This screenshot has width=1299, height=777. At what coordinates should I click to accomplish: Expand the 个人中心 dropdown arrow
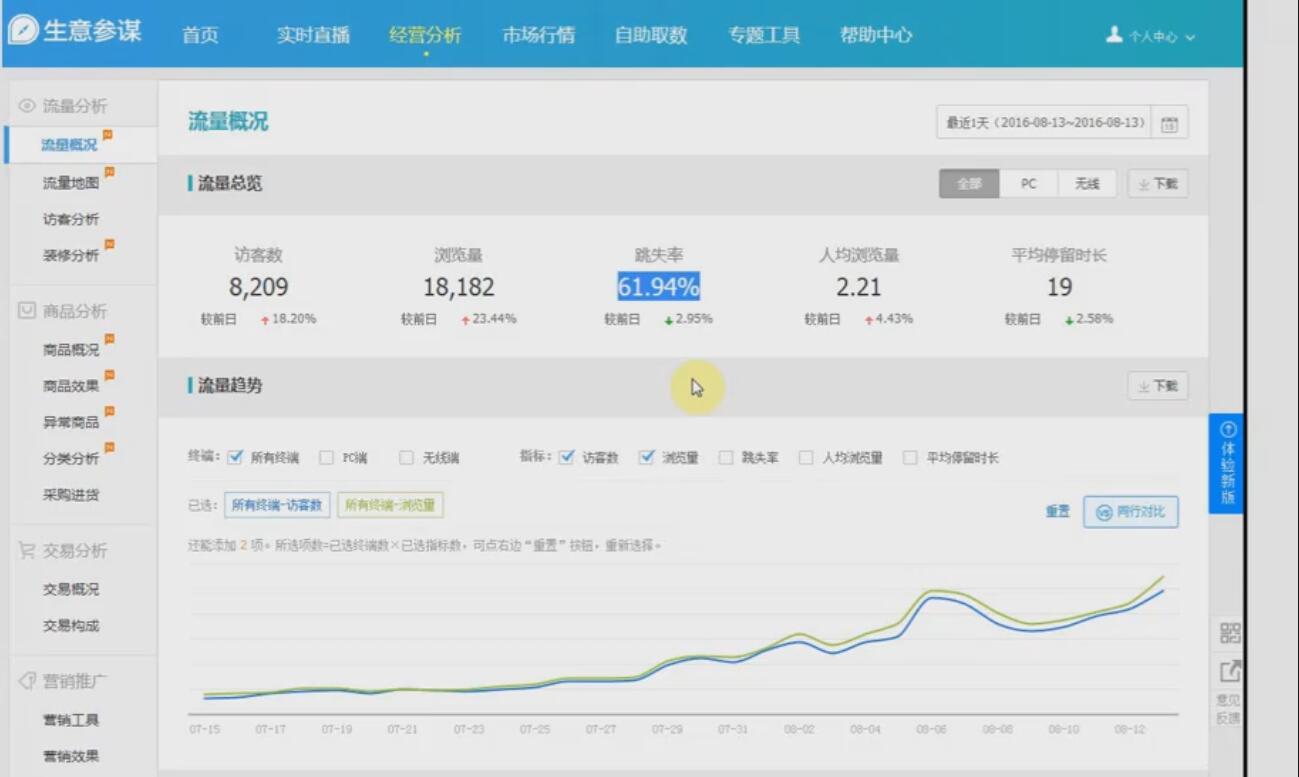coord(1190,37)
